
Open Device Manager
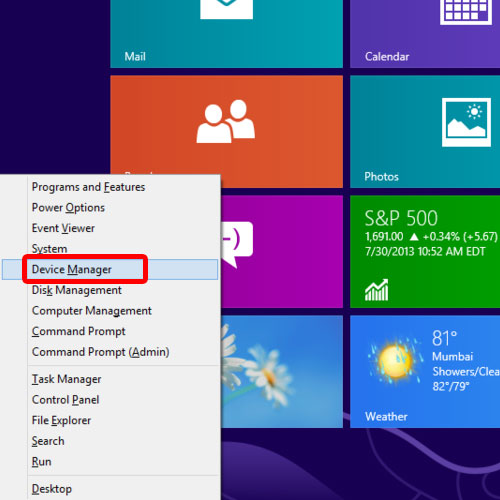(110, 269)
